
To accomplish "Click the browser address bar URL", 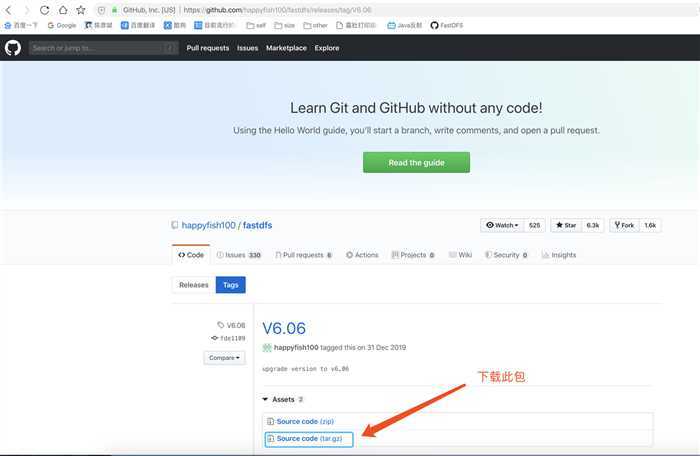I will click(277, 10).
